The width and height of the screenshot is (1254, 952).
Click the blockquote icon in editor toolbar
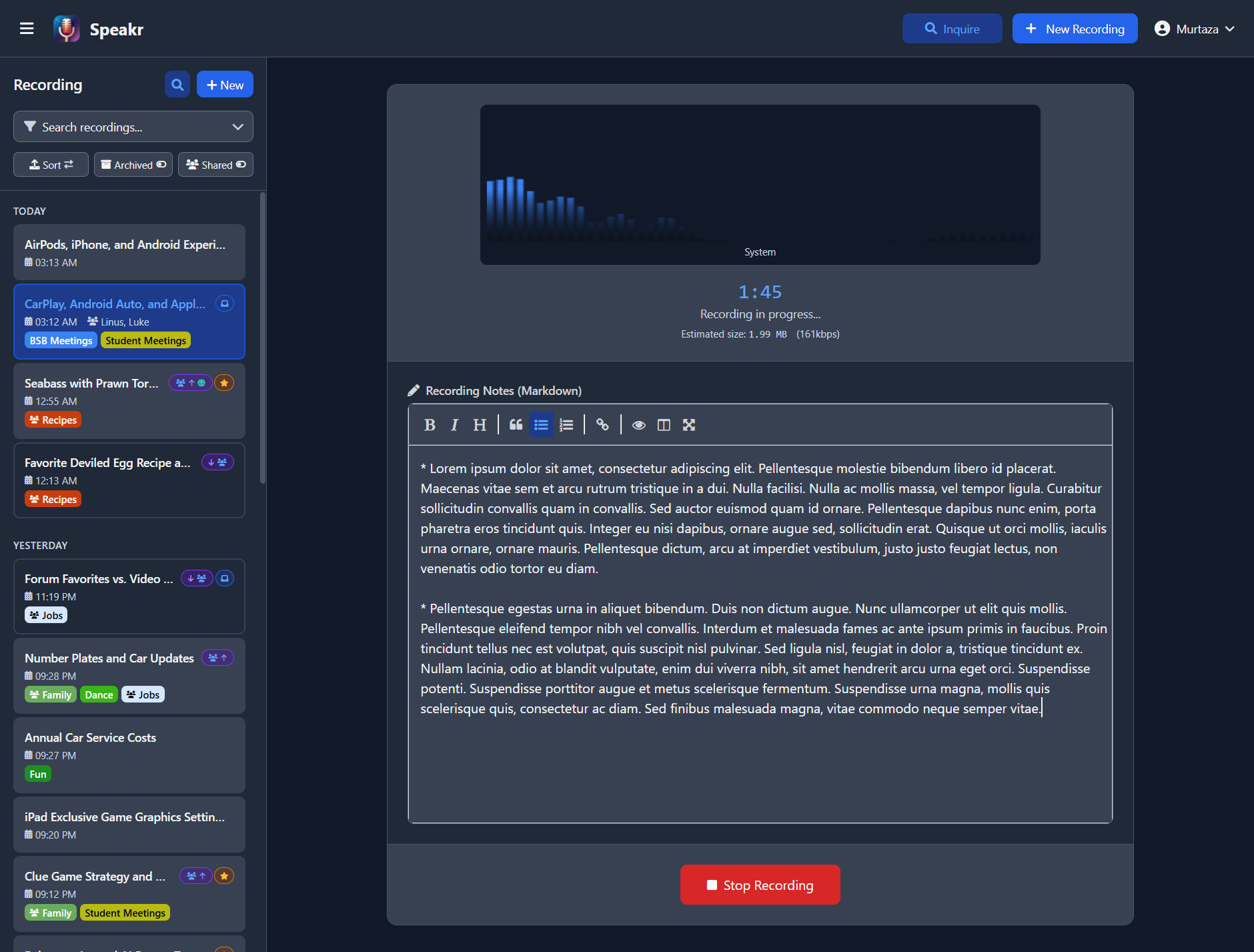coord(516,425)
